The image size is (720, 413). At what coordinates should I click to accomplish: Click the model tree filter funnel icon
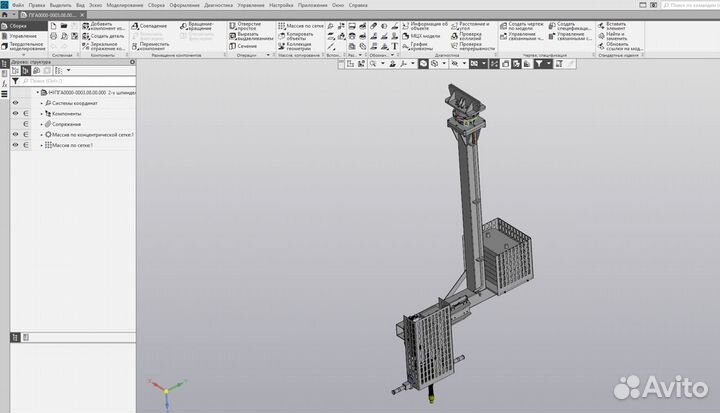click(15, 81)
